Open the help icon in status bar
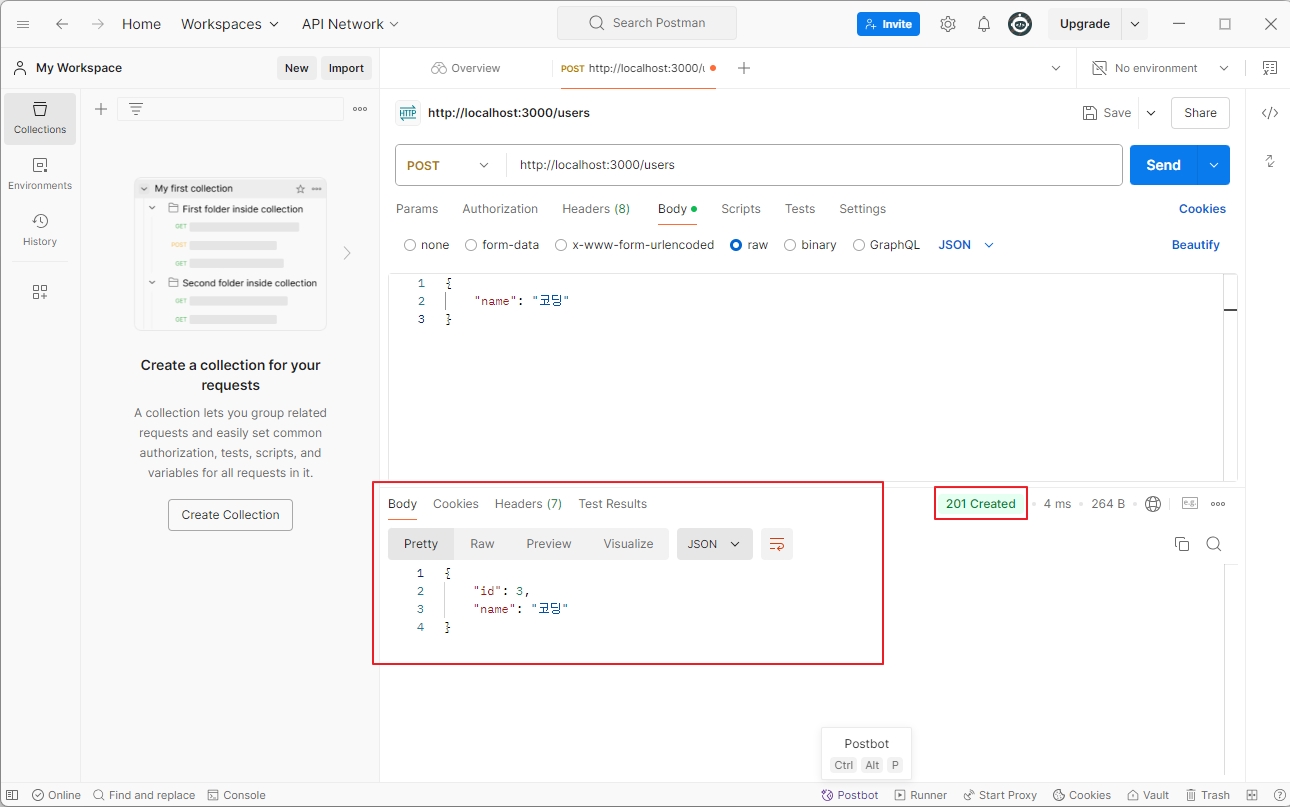Image resolution: width=1290 pixels, height=807 pixels. coord(1279,795)
